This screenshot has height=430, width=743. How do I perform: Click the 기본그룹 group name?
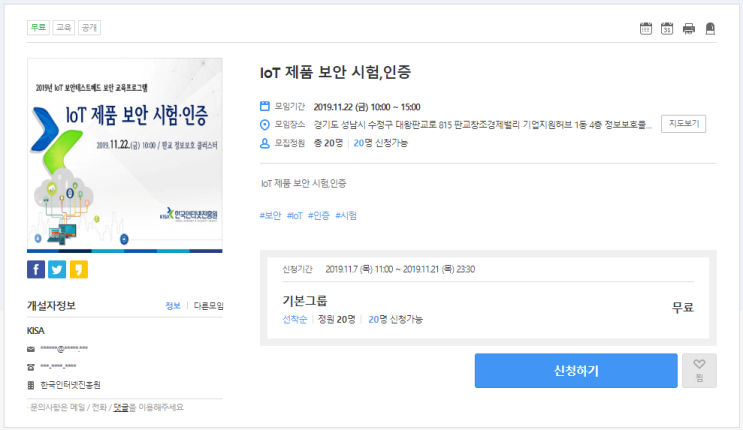pyautogui.click(x=305, y=301)
